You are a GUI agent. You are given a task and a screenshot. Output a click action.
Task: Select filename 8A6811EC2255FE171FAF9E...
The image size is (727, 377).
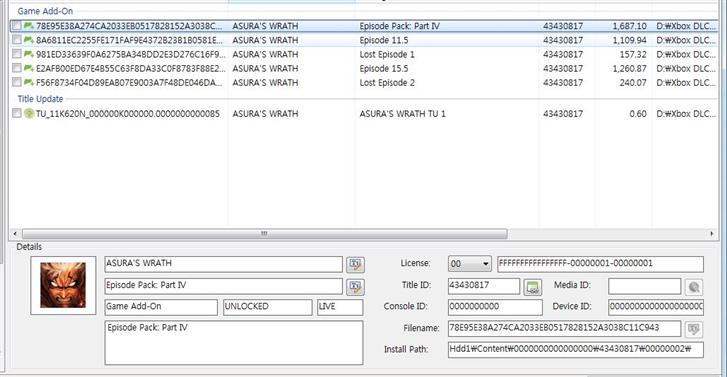tap(129, 40)
